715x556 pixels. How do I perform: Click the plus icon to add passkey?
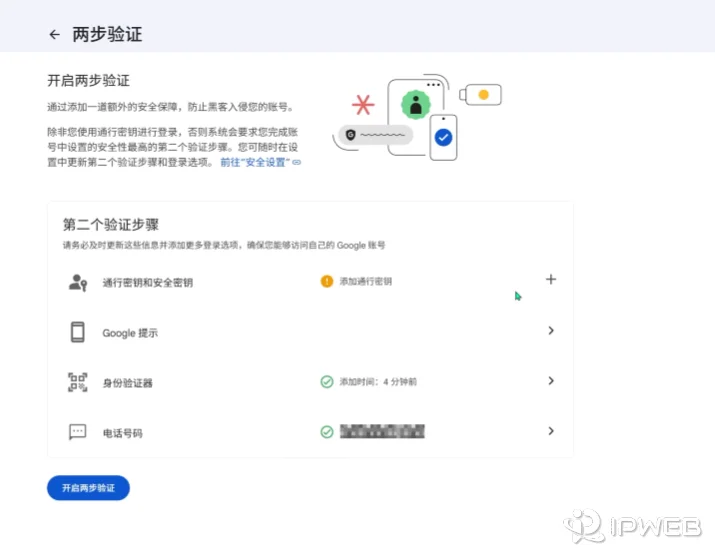click(551, 279)
